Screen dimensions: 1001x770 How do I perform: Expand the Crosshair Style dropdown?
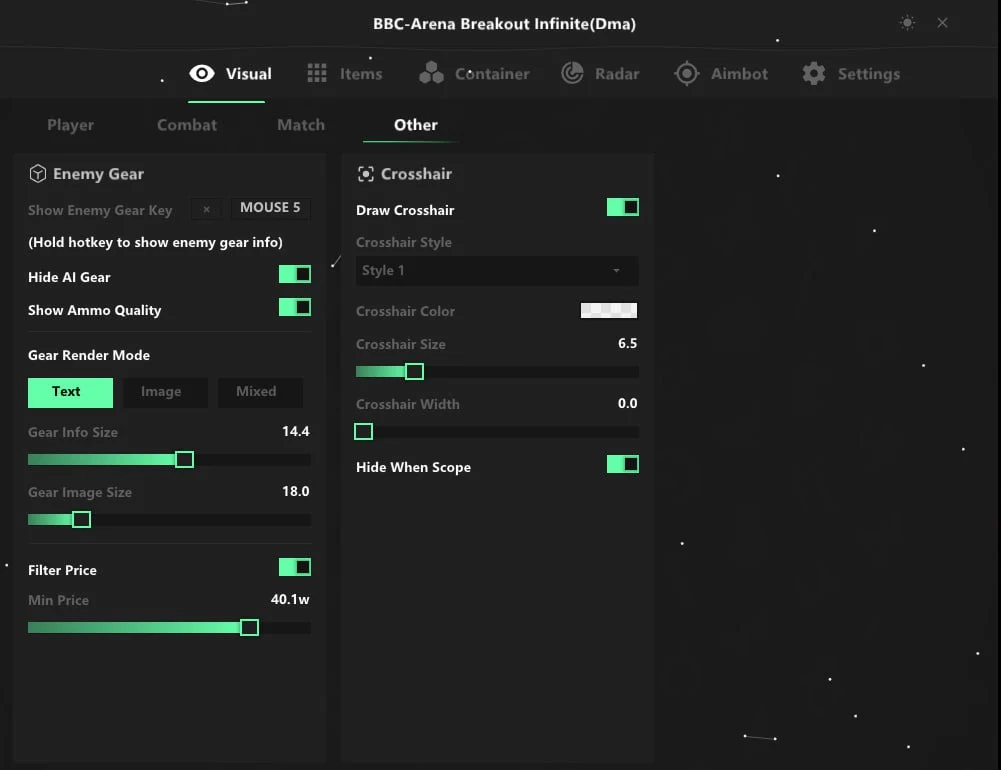497,271
